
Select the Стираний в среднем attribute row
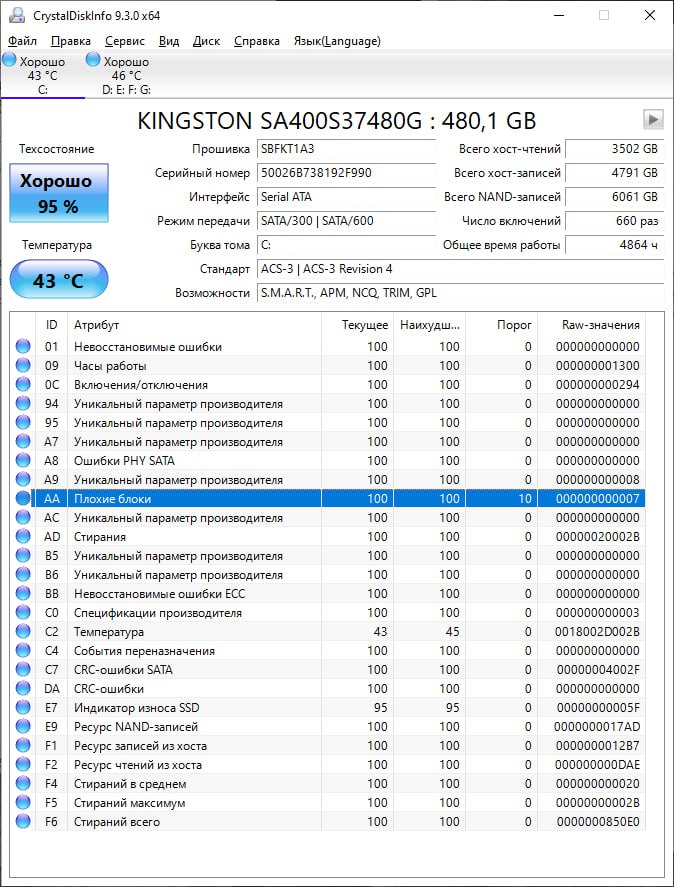pyautogui.click(x=328, y=783)
